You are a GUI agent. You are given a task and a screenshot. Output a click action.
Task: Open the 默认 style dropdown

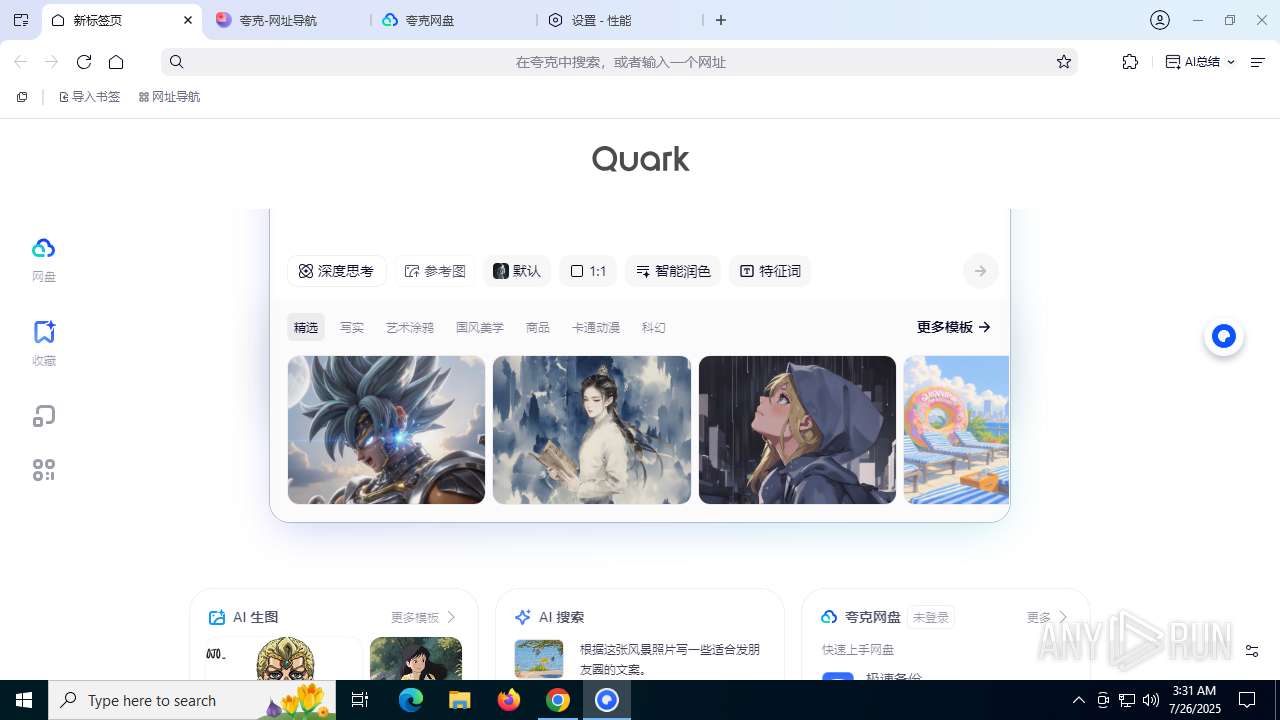pos(517,271)
